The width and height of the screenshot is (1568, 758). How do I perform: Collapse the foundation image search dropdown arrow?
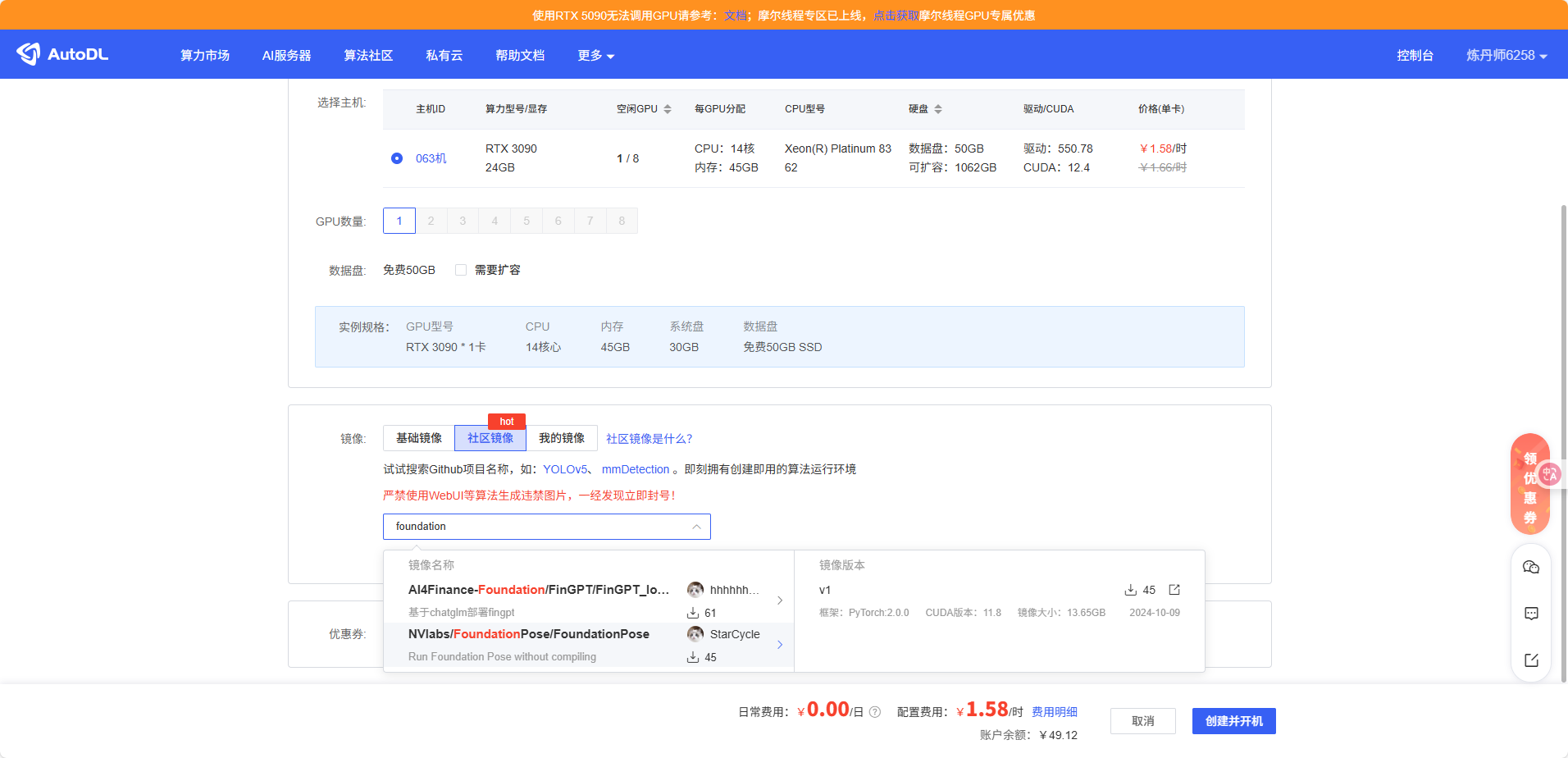(696, 527)
